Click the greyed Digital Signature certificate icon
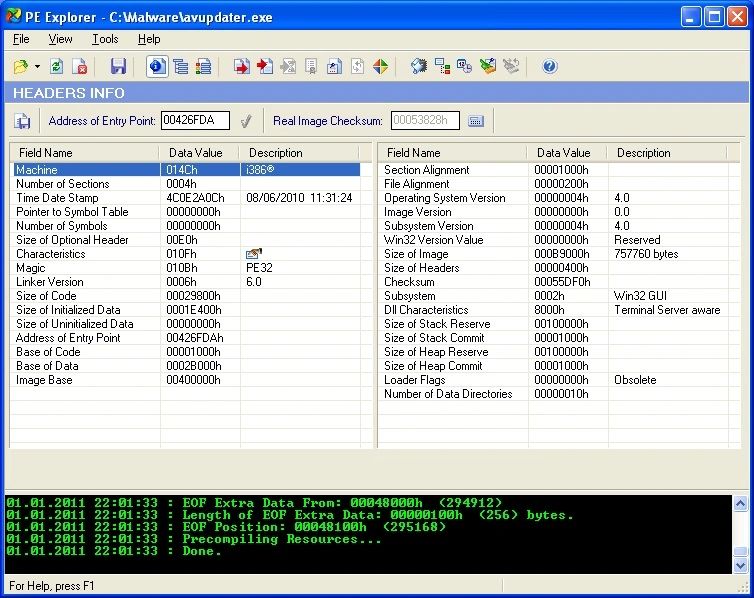The width and height of the screenshot is (754, 598). [x=311, y=66]
